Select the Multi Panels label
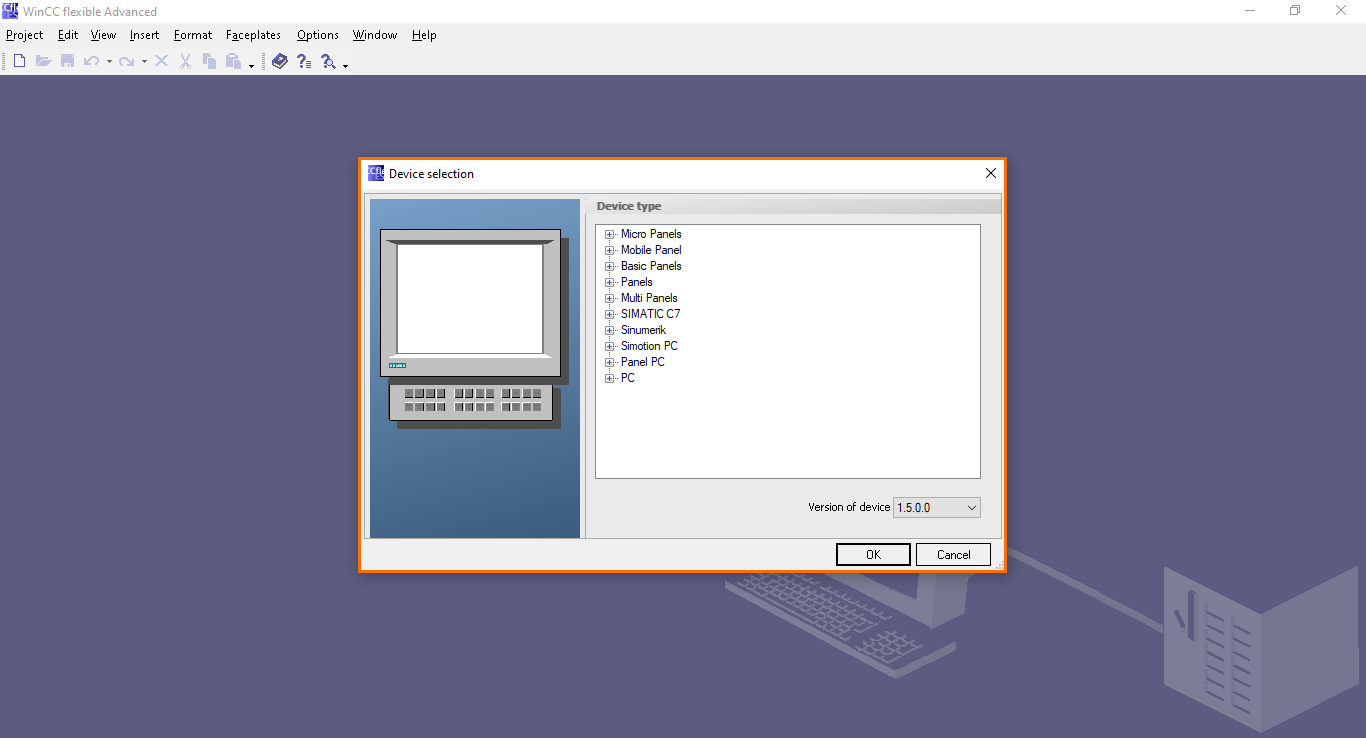This screenshot has height=738, width=1366. click(x=649, y=298)
